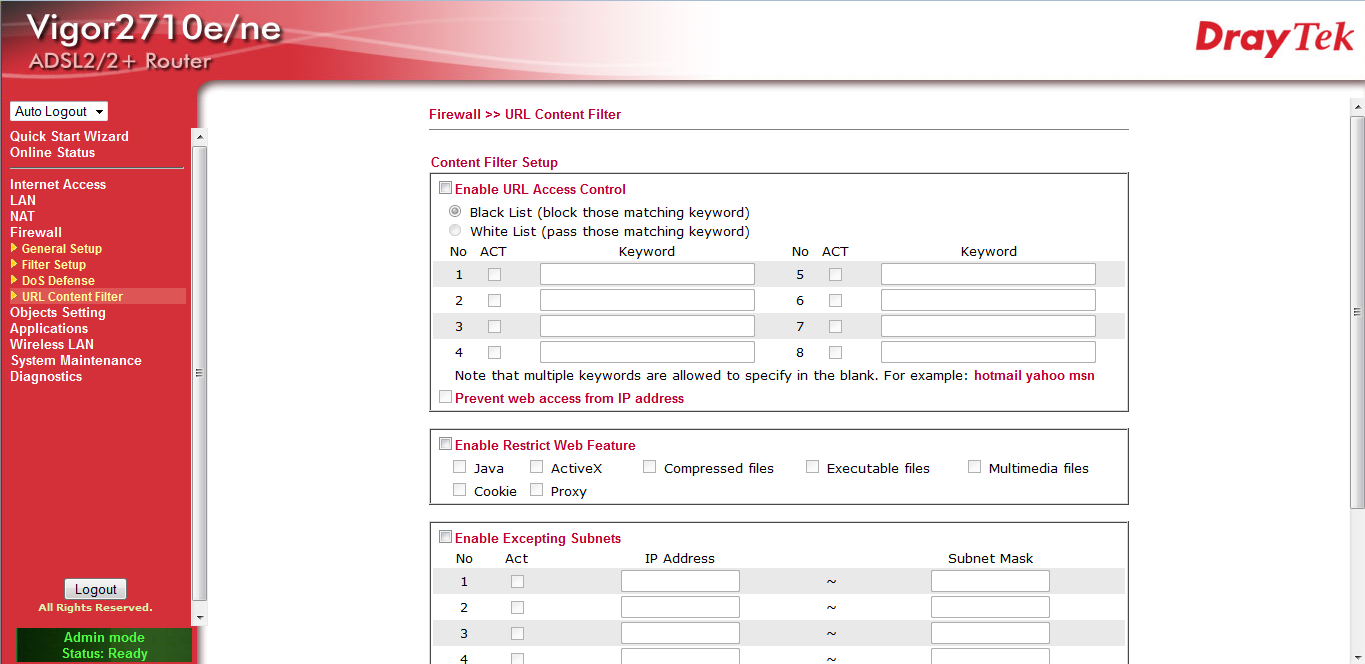Select the White List radio button

pyautogui.click(x=456, y=231)
